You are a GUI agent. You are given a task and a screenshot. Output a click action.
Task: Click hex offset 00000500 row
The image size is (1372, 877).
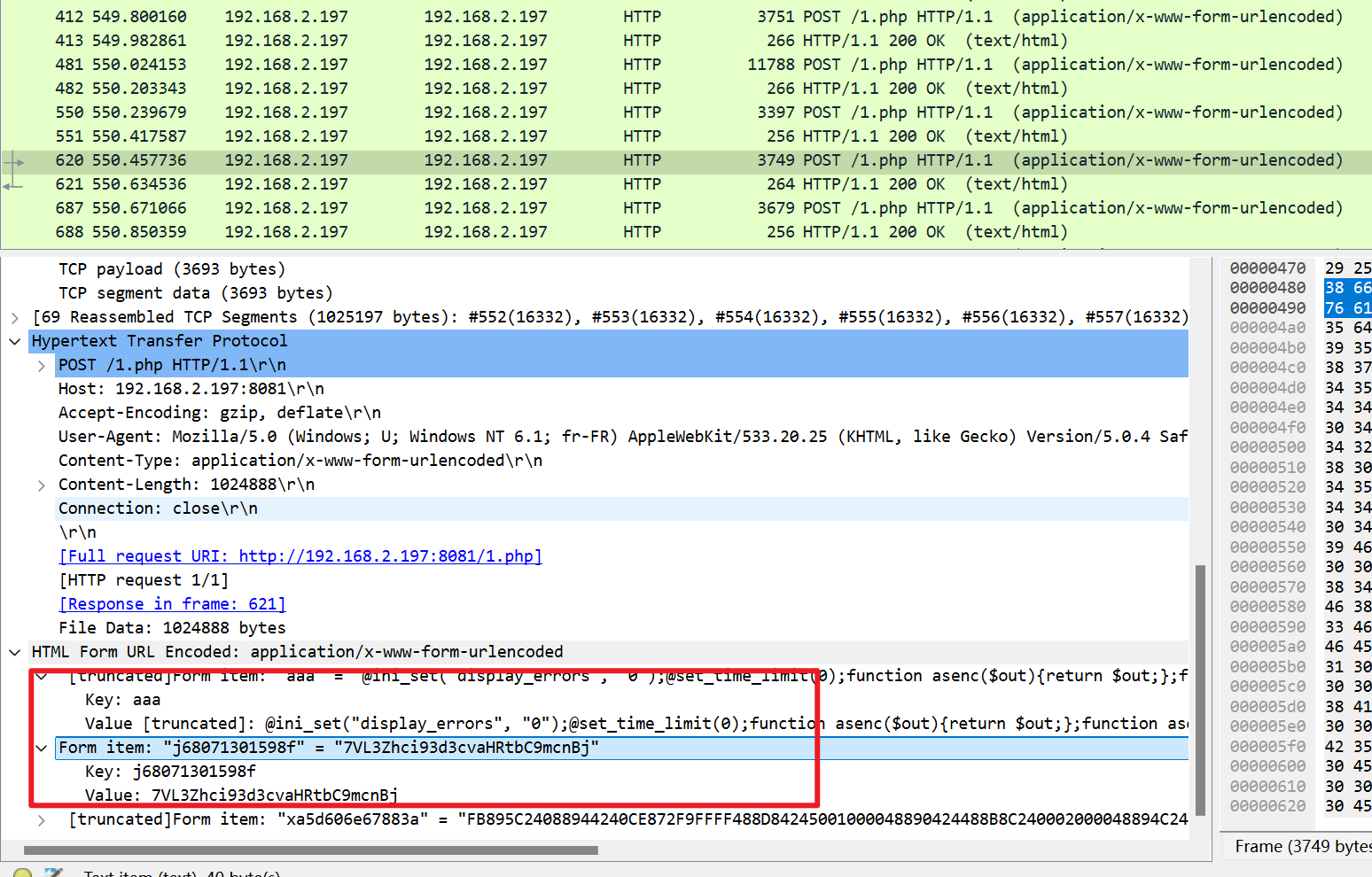tap(1267, 447)
